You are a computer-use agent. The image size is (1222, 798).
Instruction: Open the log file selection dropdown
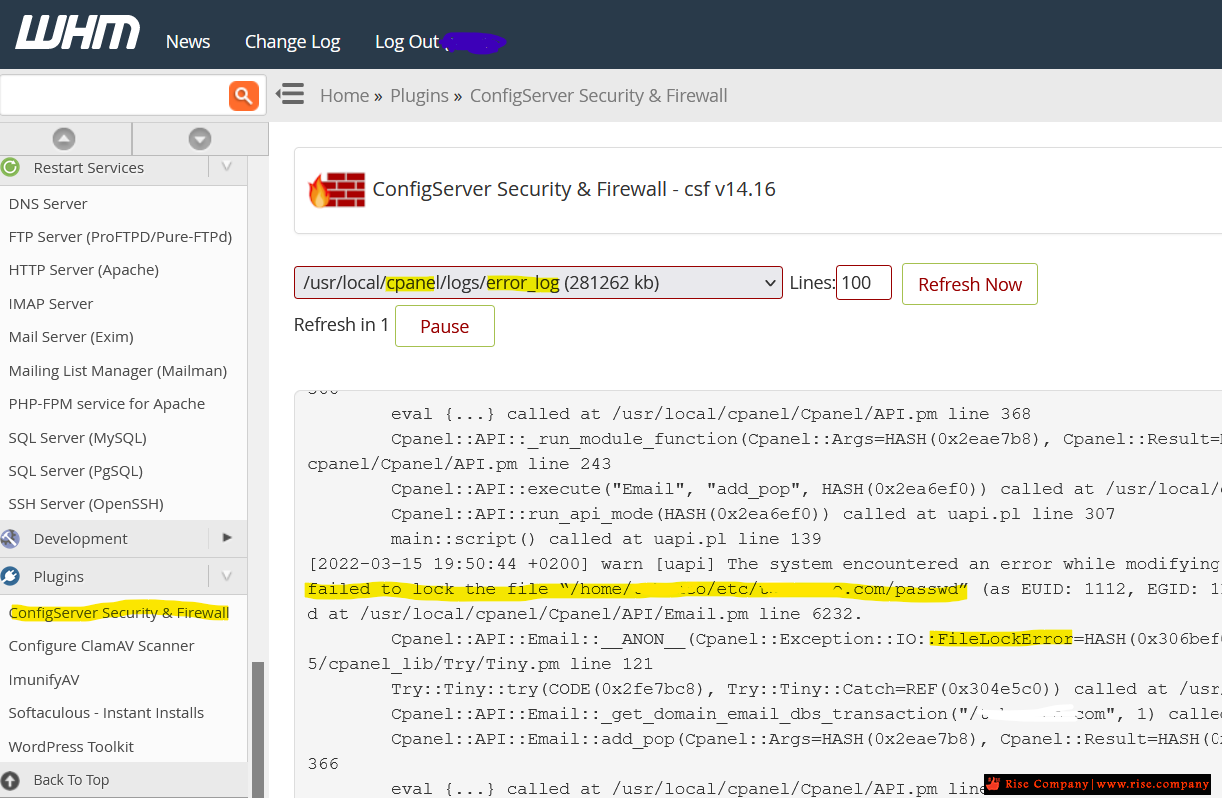click(x=538, y=282)
